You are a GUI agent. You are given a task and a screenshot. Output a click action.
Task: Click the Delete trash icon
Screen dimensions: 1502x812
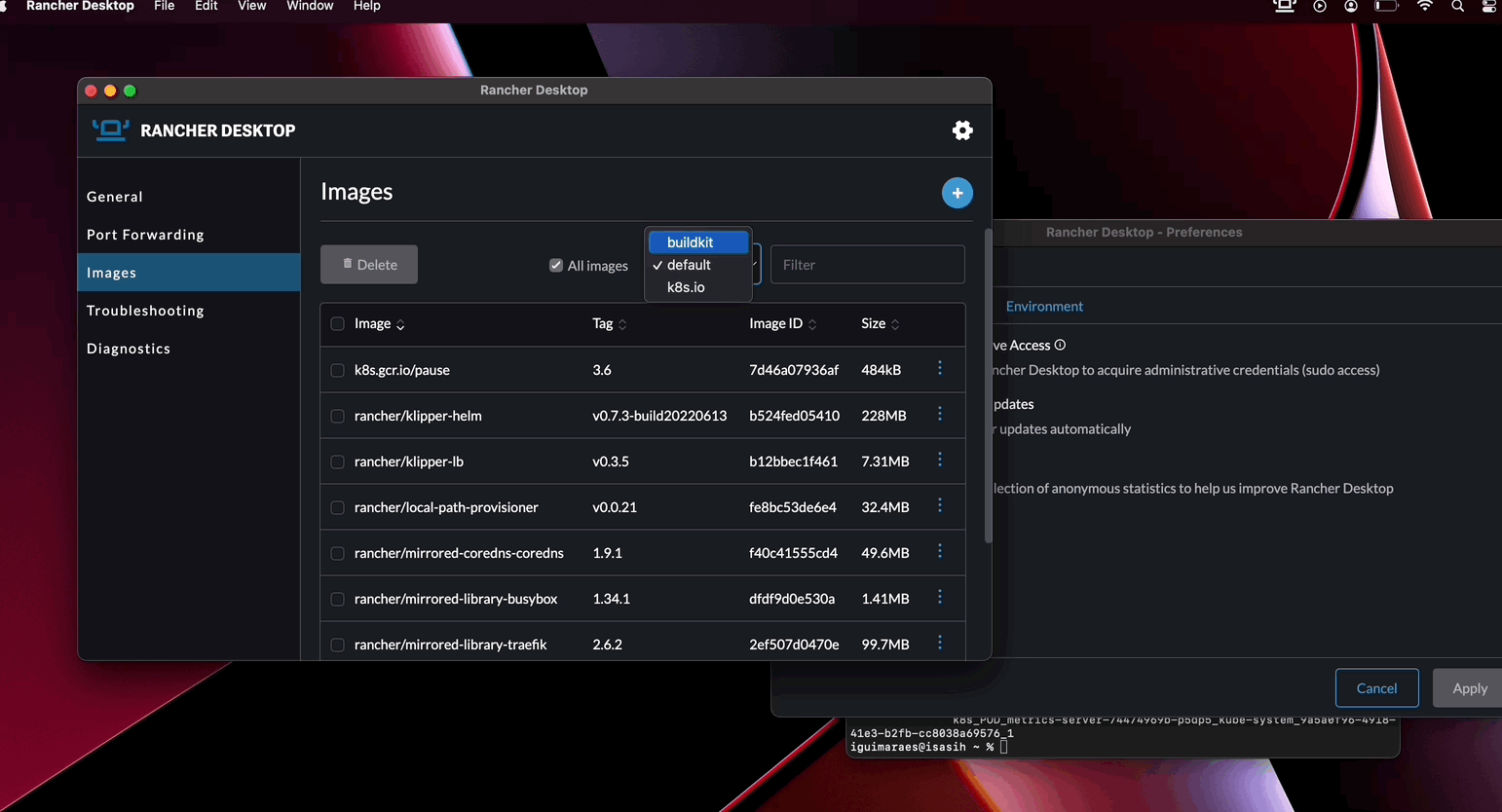click(x=348, y=264)
